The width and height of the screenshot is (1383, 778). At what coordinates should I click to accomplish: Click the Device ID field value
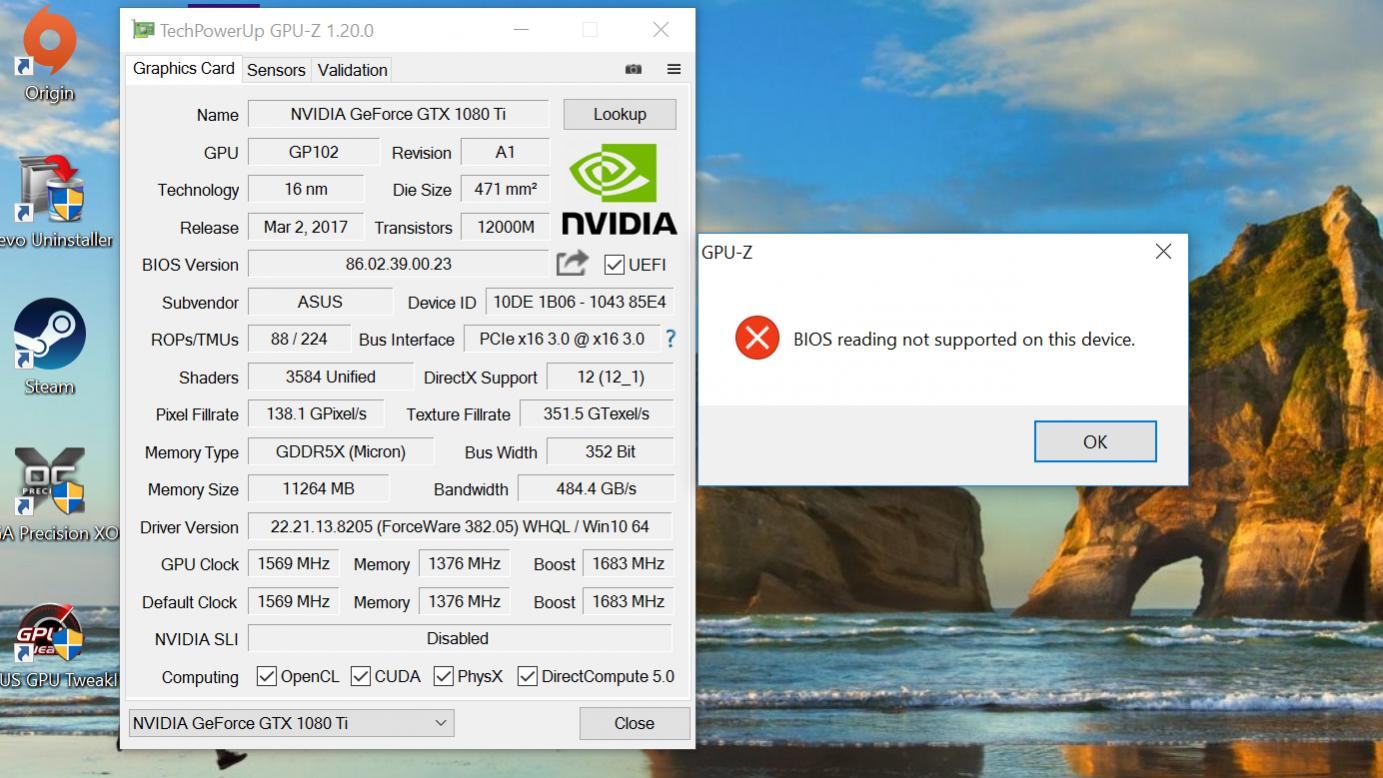point(579,302)
